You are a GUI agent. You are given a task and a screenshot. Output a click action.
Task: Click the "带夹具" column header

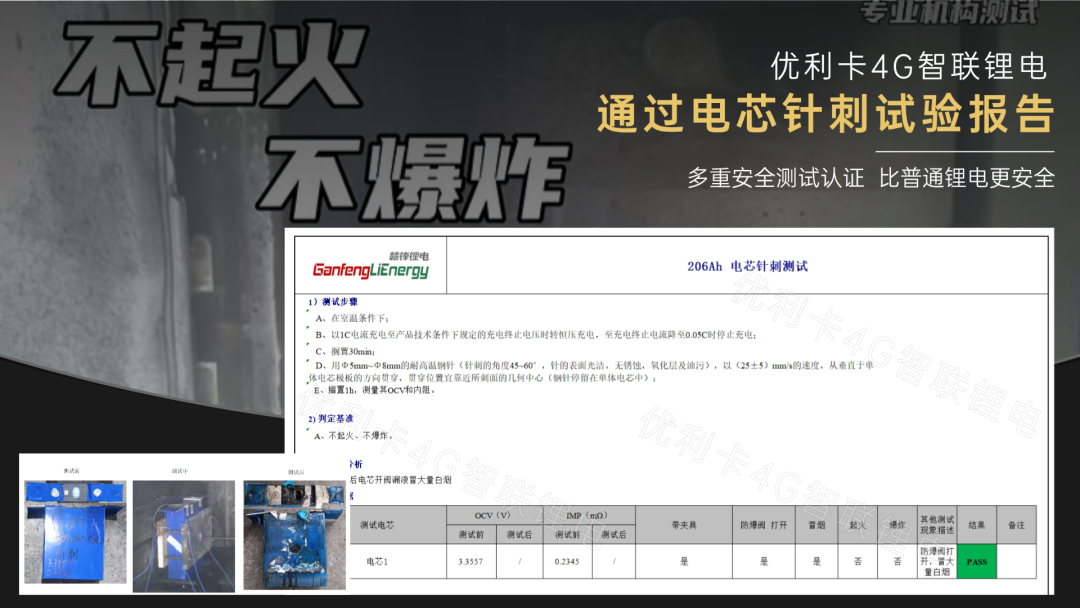point(684,525)
